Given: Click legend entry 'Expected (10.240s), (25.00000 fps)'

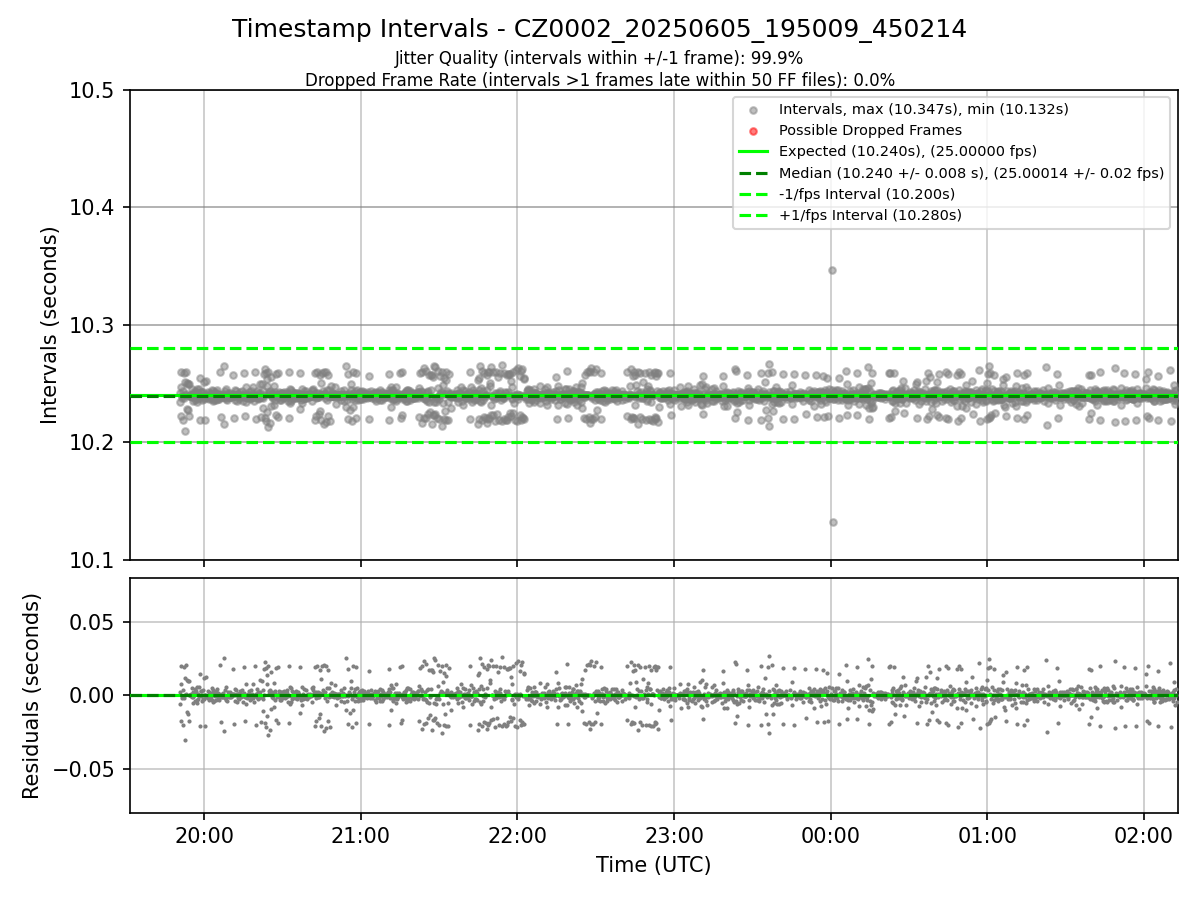Looking at the screenshot, I should [x=907, y=152].
